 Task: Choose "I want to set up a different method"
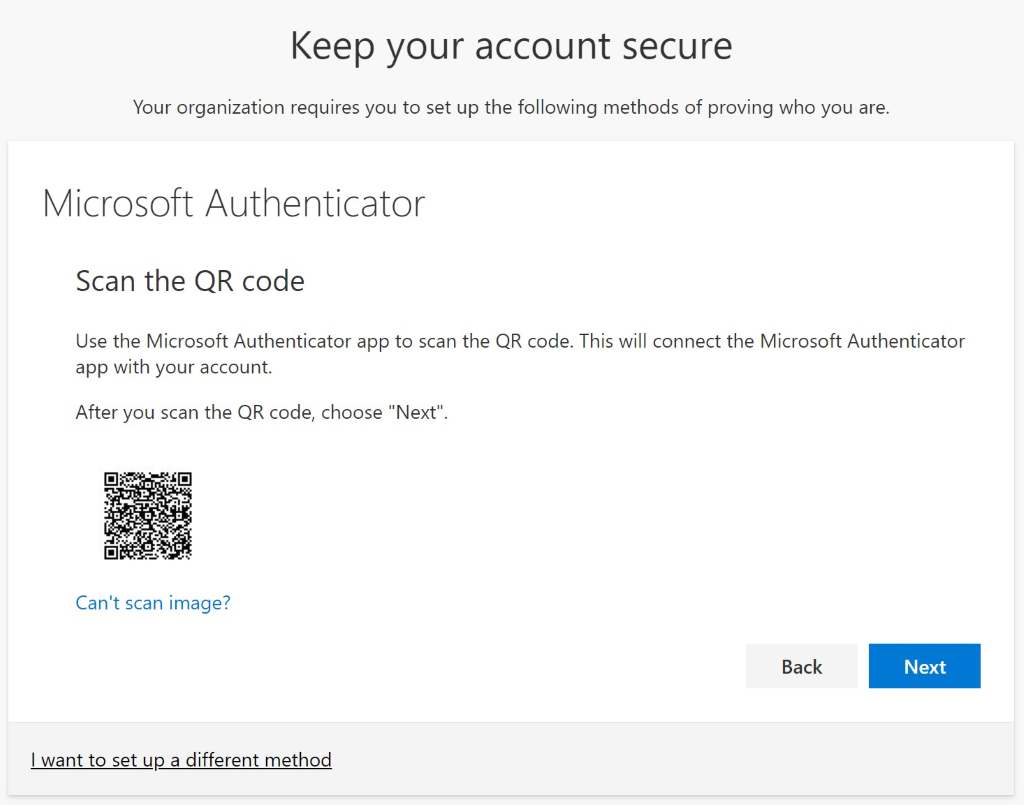tap(181, 760)
